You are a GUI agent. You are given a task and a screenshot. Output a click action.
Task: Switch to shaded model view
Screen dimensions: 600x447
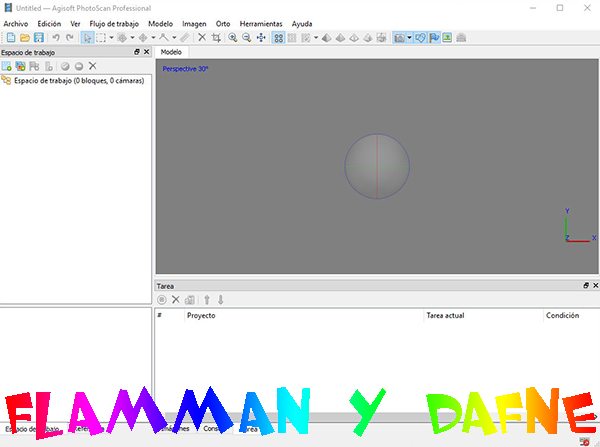326,38
